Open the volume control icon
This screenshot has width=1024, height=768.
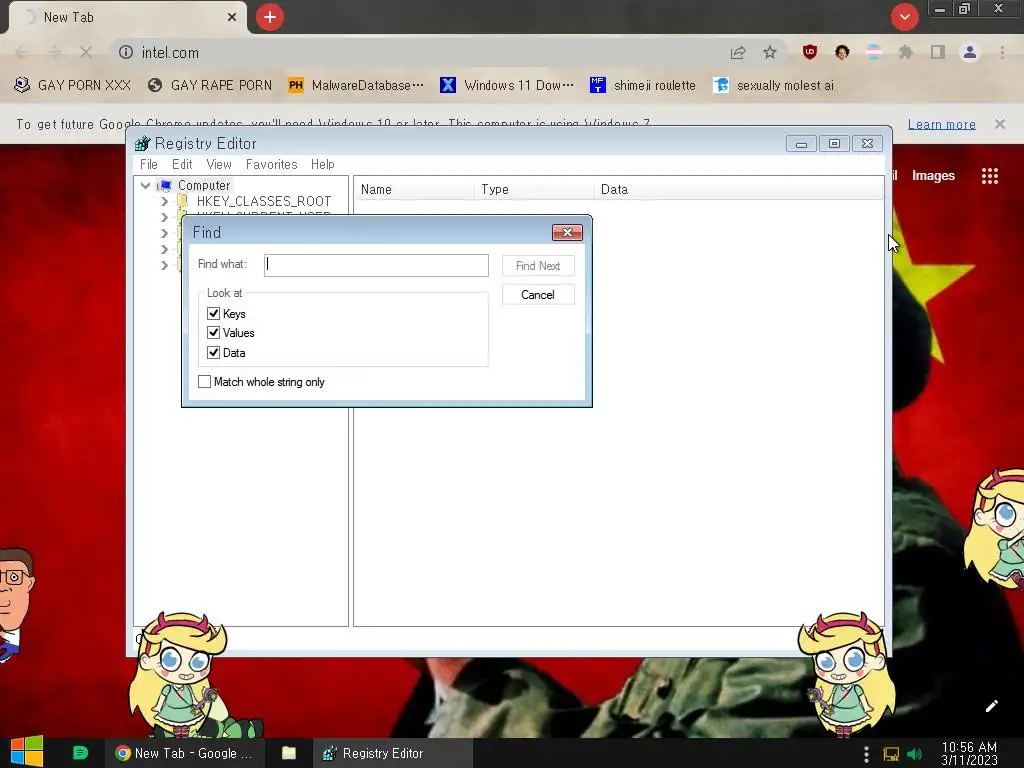(915, 754)
